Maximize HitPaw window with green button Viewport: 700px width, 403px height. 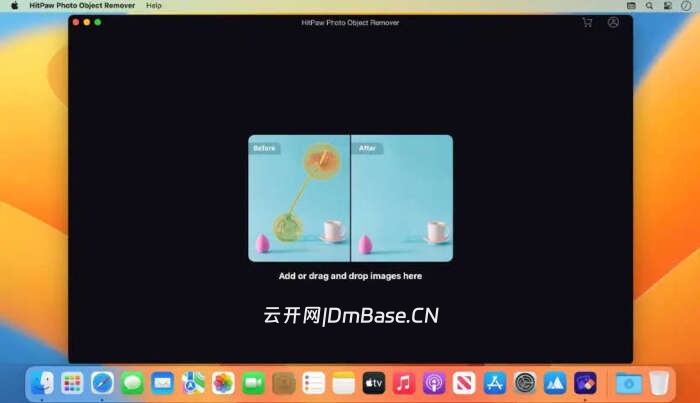pos(98,22)
